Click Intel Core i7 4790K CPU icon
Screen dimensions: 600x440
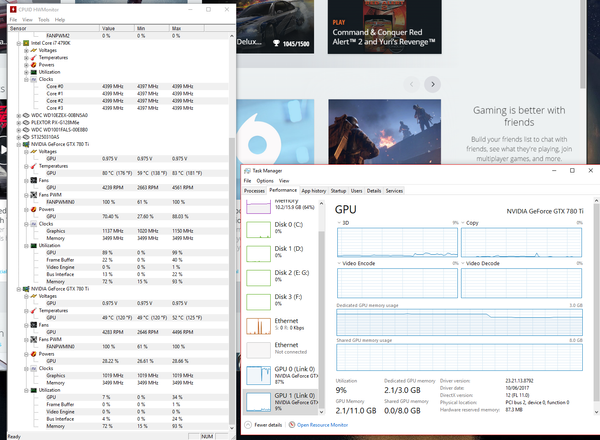[x=26, y=43]
